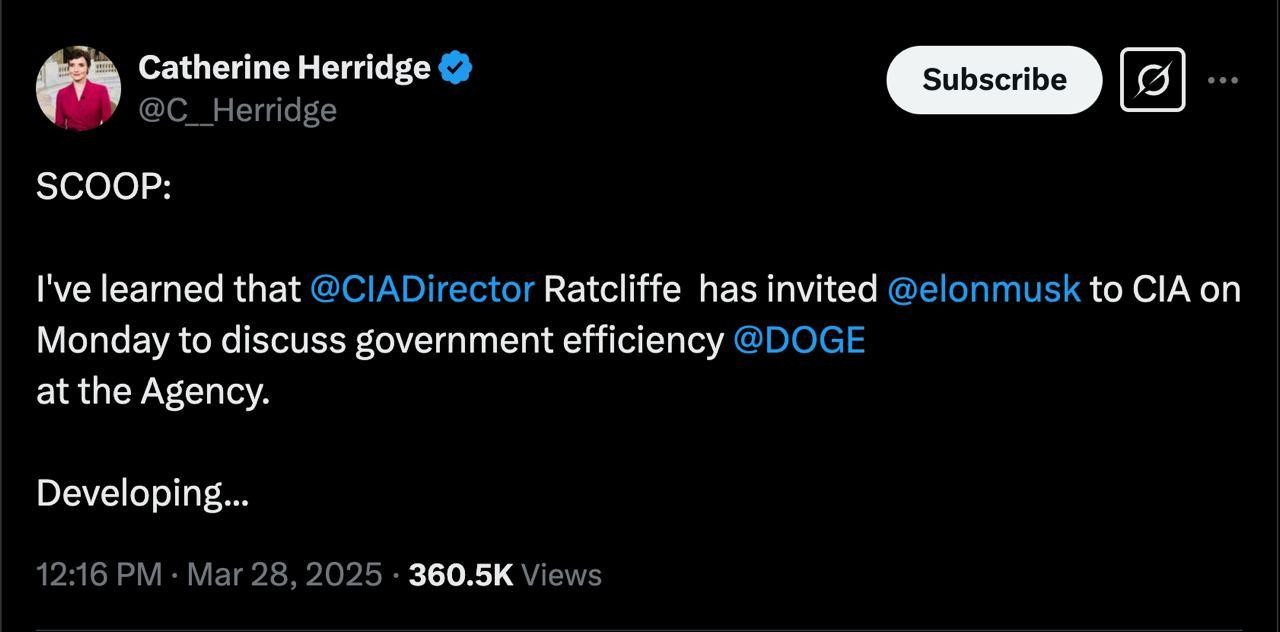Click the Mar 28, 2025 date
This screenshot has height=632, width=1280.
click(284, 575)
